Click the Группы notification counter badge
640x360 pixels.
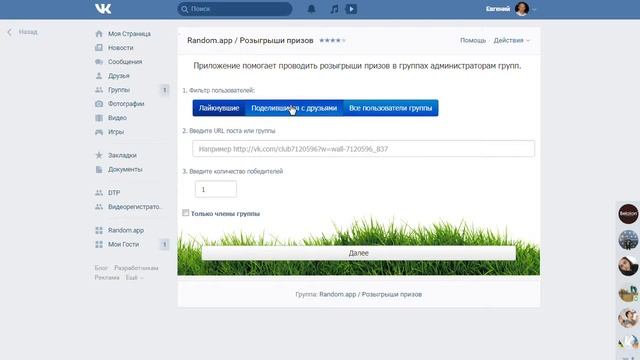point(164,90)
